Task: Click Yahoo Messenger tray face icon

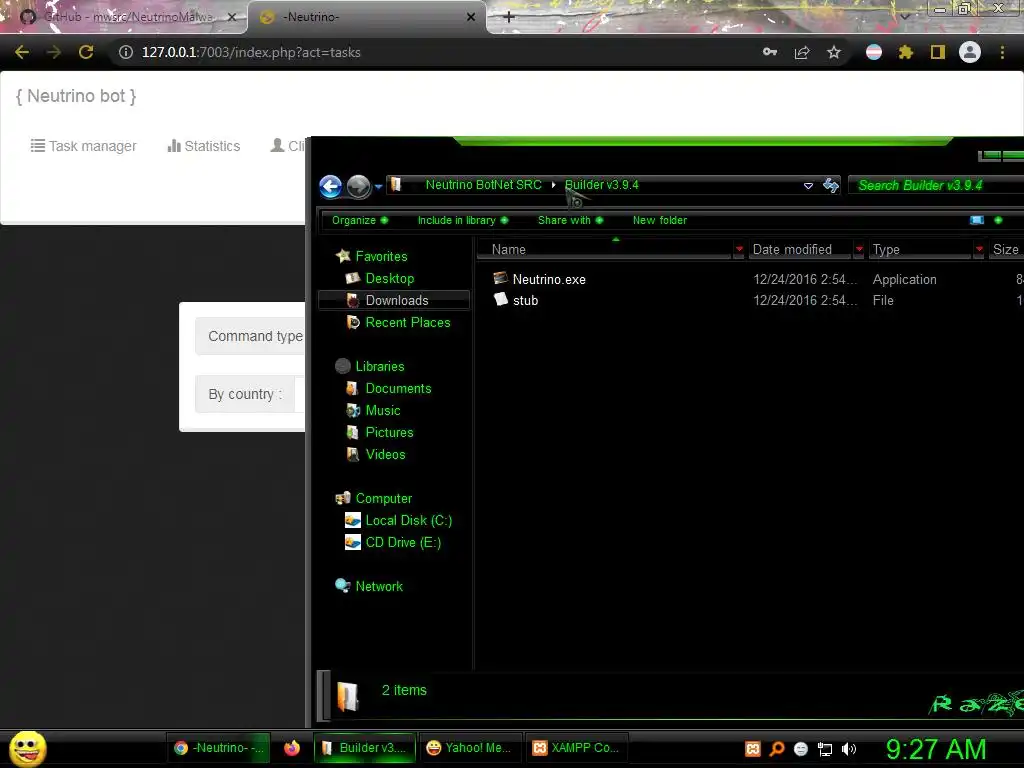Action: (x=801, y=749)
